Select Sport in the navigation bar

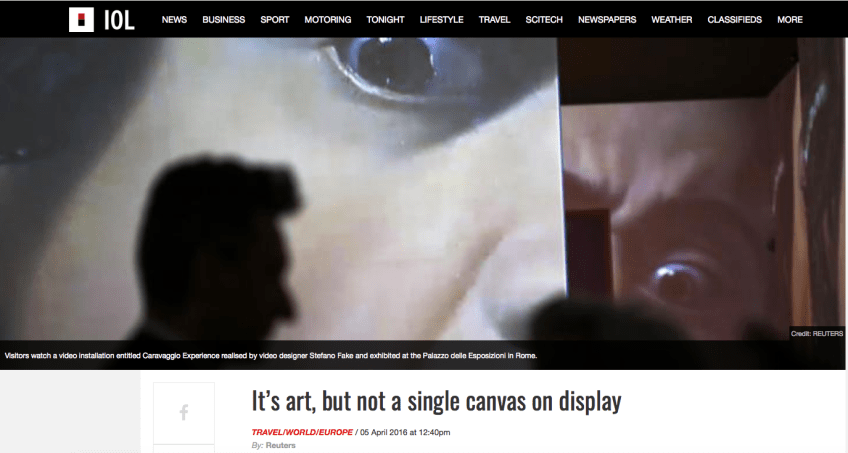[275, 20]
